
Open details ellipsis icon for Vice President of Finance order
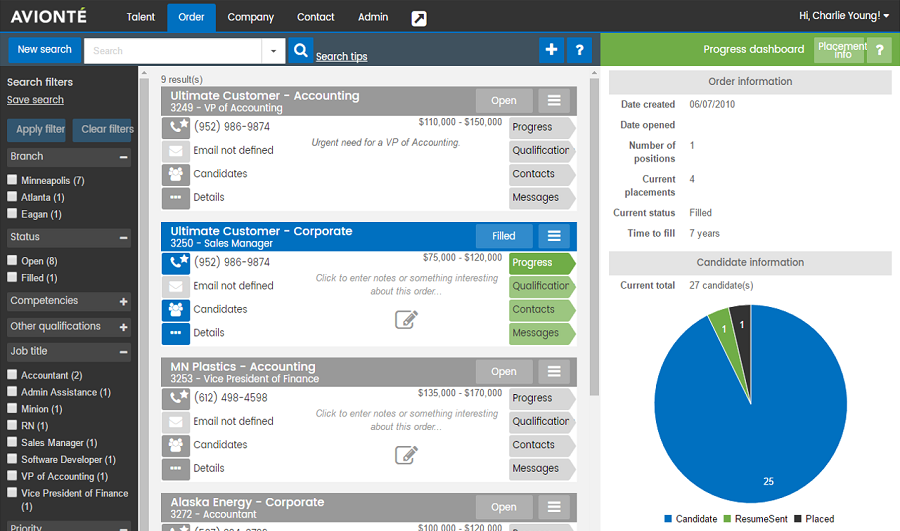click(176, 468)
